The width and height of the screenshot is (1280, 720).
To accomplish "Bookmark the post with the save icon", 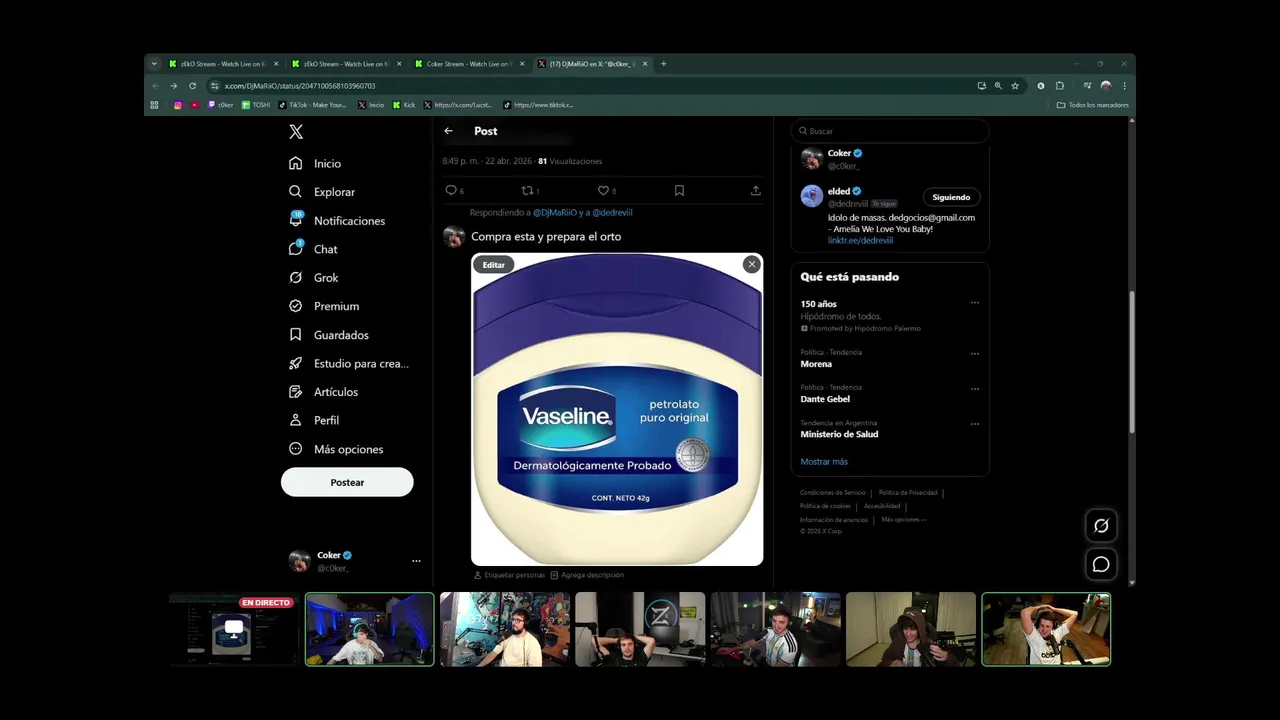I will (679, 190).
